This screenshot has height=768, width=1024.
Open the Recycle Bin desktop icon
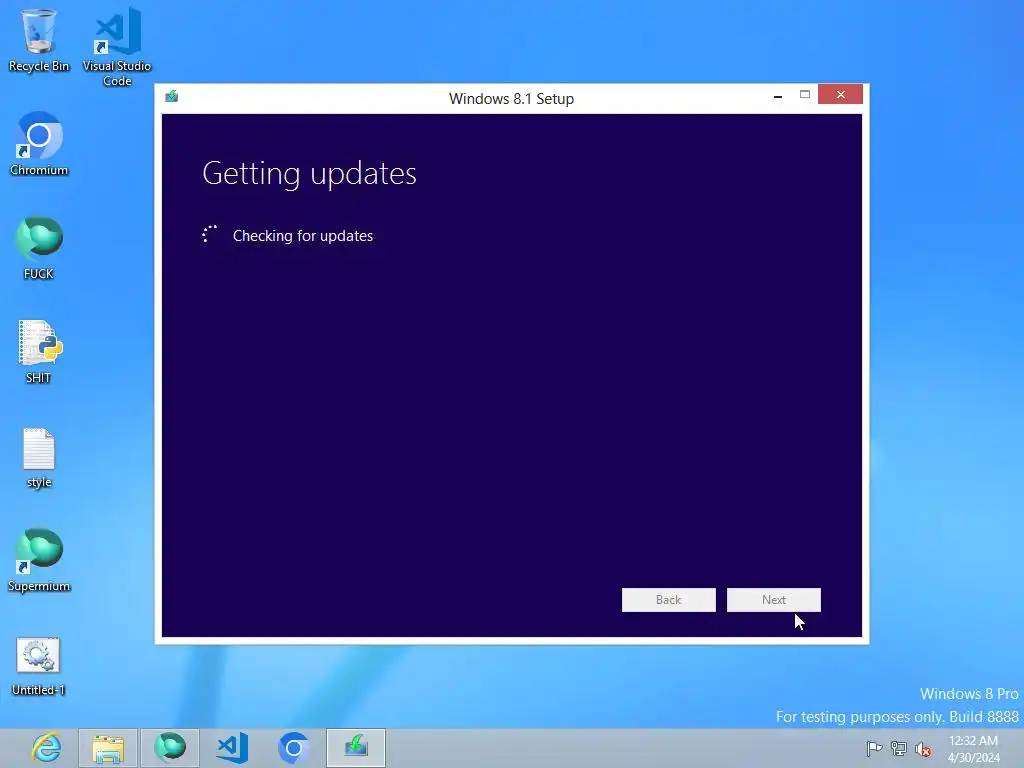pos(39,39)
